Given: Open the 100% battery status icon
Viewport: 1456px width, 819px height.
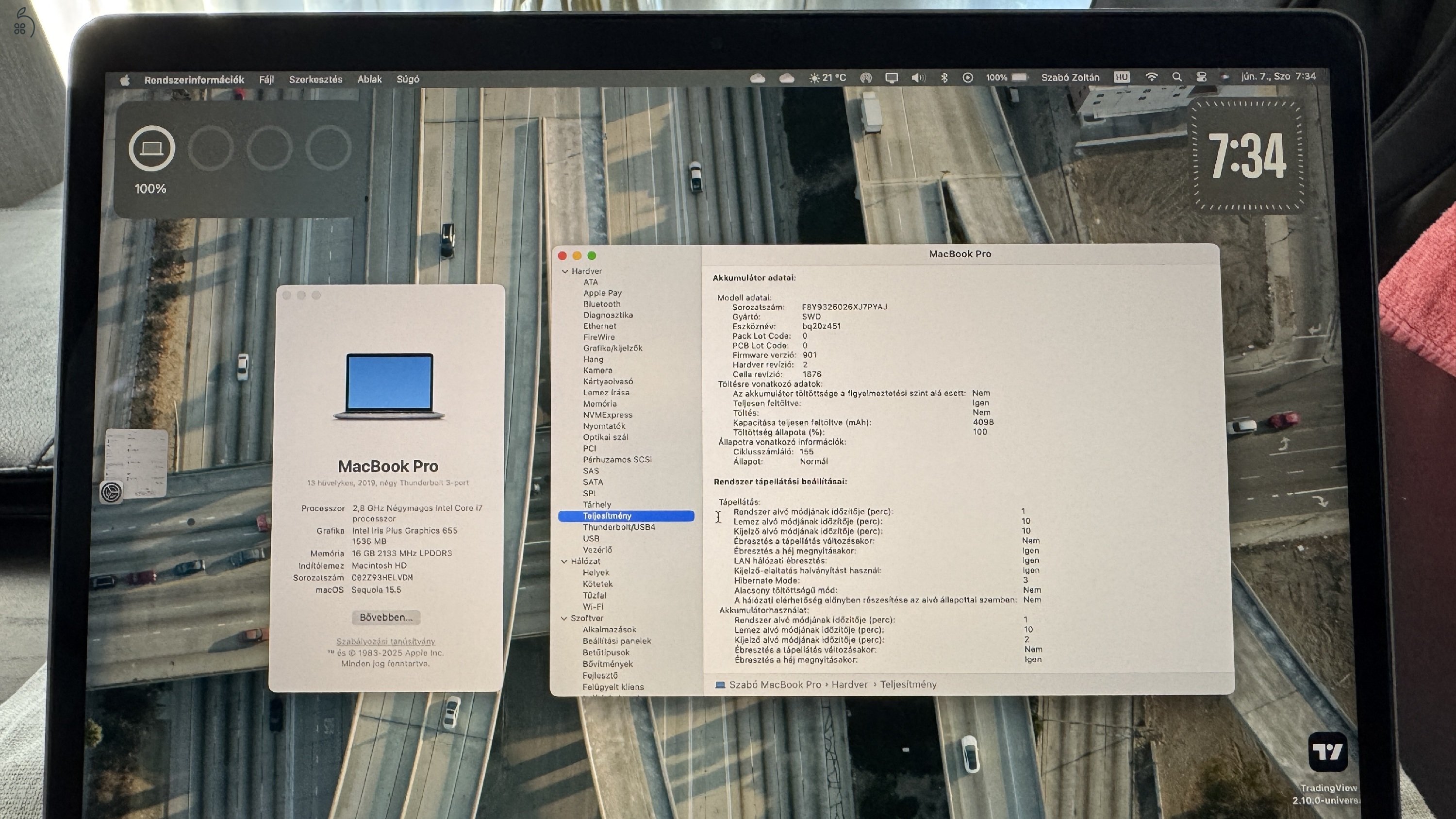Looking at the screenshot, I should 1007,78.
